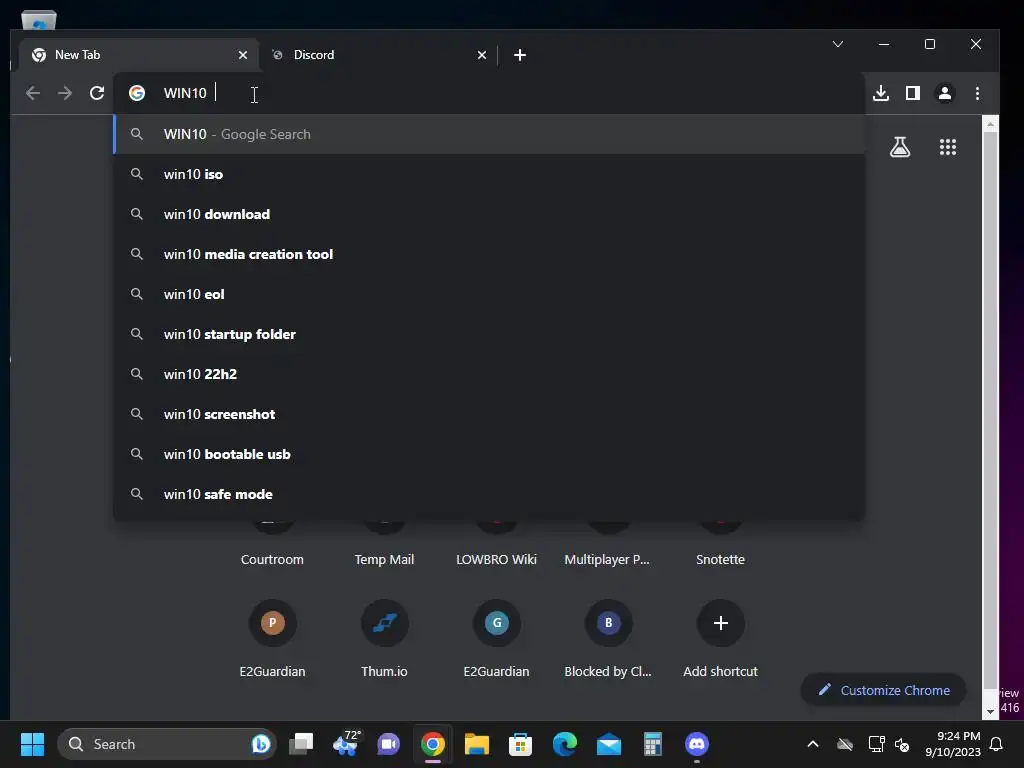Open the weather widget showing 72°

pyautogui.click(x=345, y=744)
